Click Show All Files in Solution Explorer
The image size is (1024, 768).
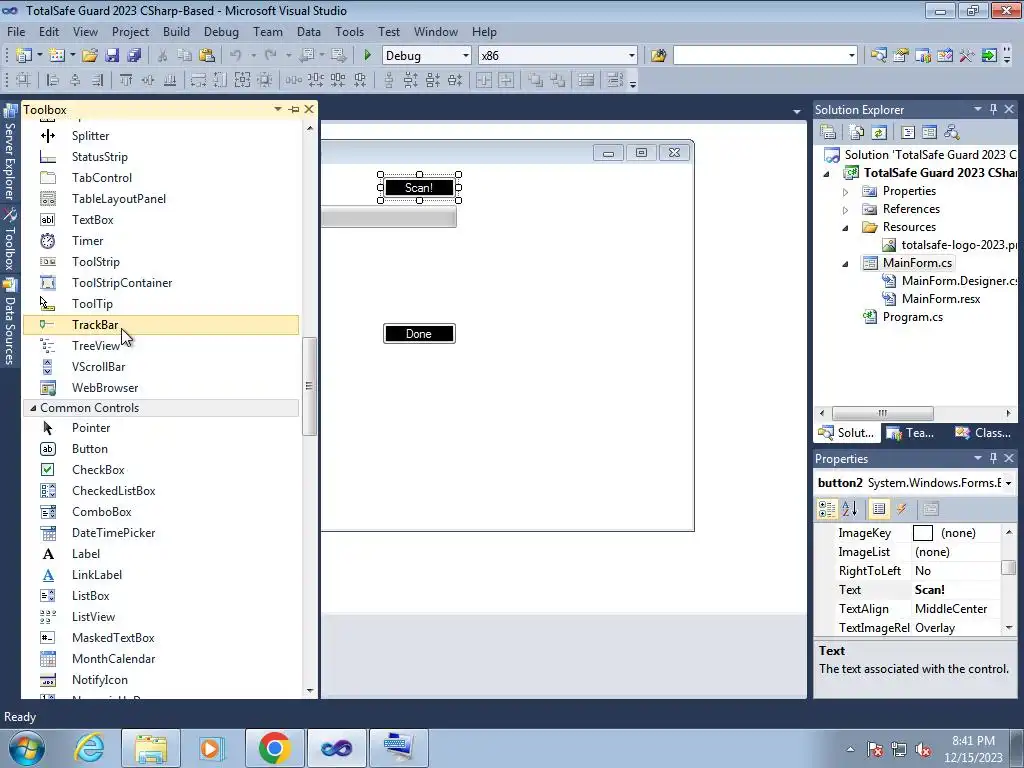(x=857, y=133)
